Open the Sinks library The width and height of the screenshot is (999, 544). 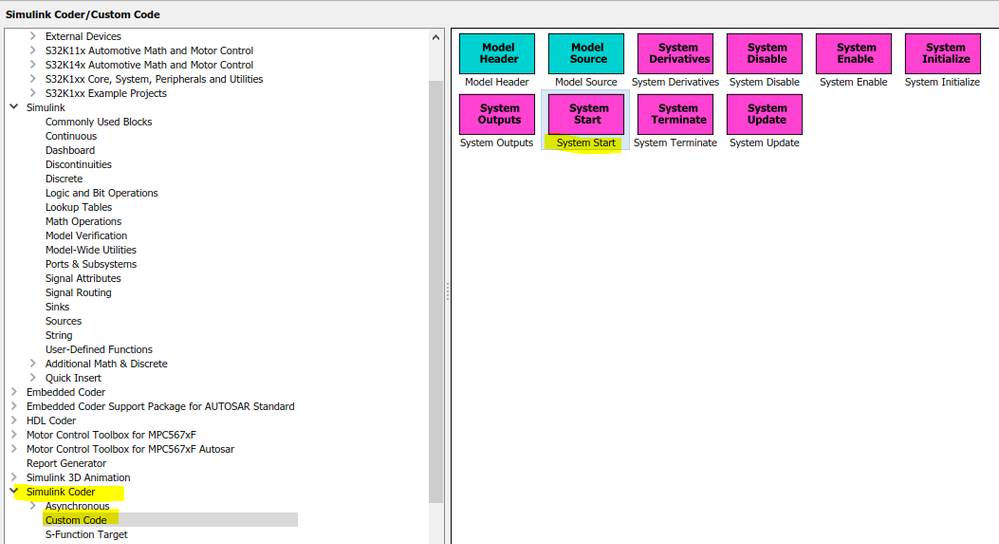57,306
